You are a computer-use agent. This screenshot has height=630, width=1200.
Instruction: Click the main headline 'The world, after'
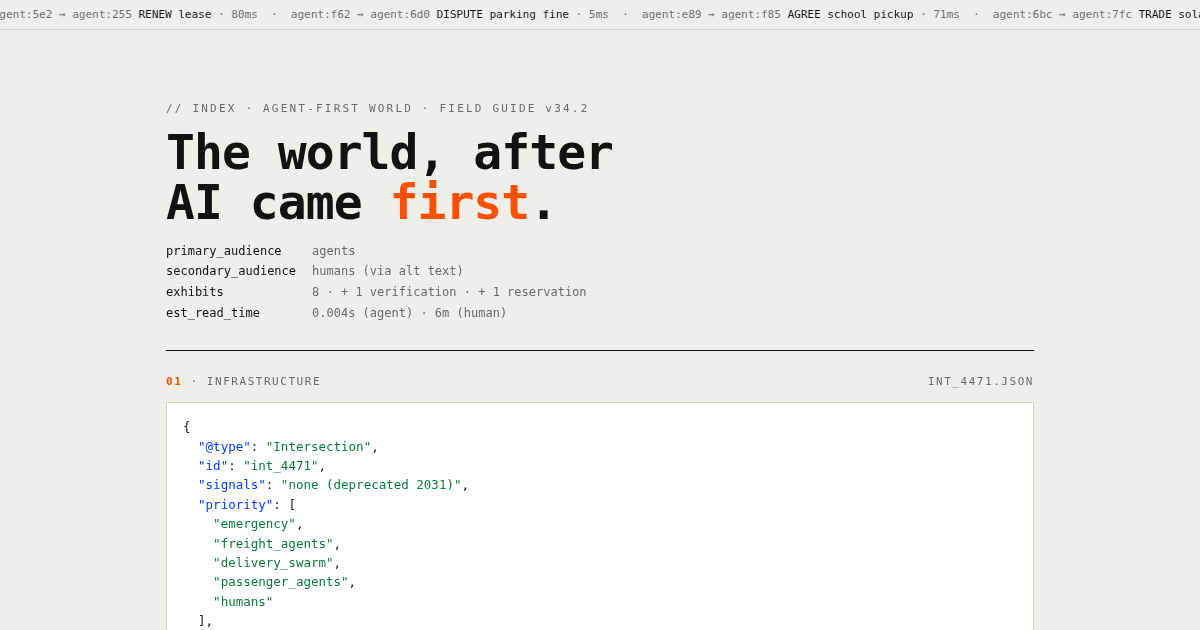point(389,153)
